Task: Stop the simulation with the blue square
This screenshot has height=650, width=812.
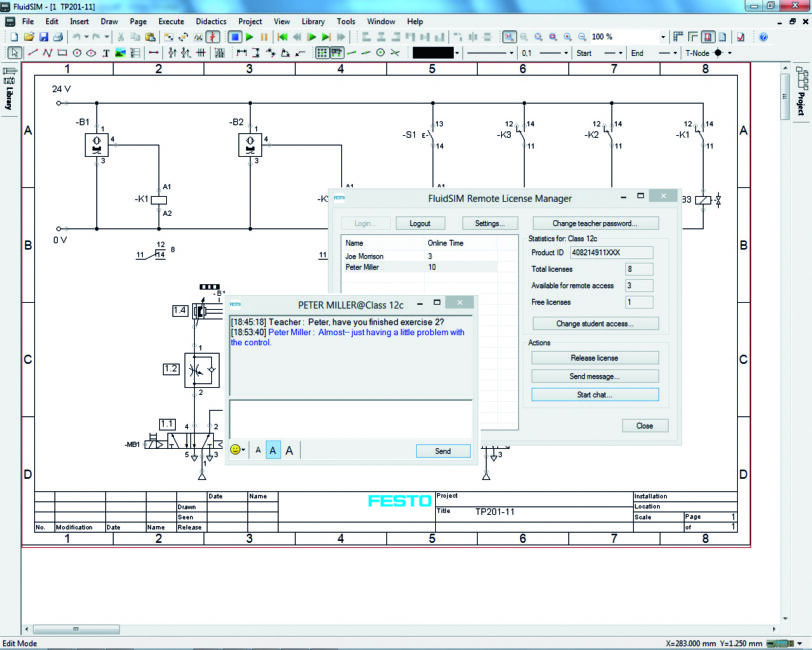Action: [x=235, y=37]
